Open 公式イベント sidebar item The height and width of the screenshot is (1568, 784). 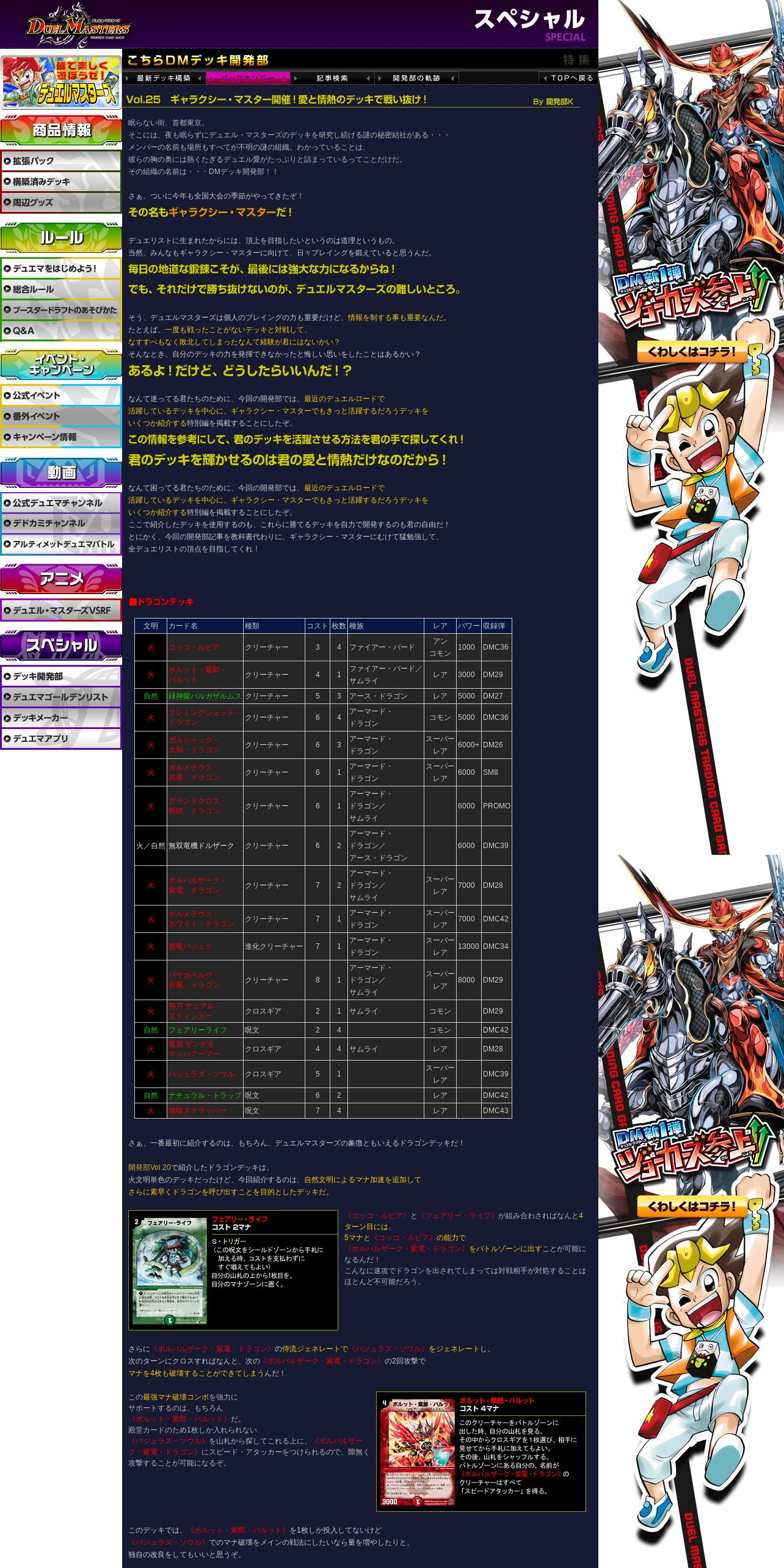pos(61,396)
